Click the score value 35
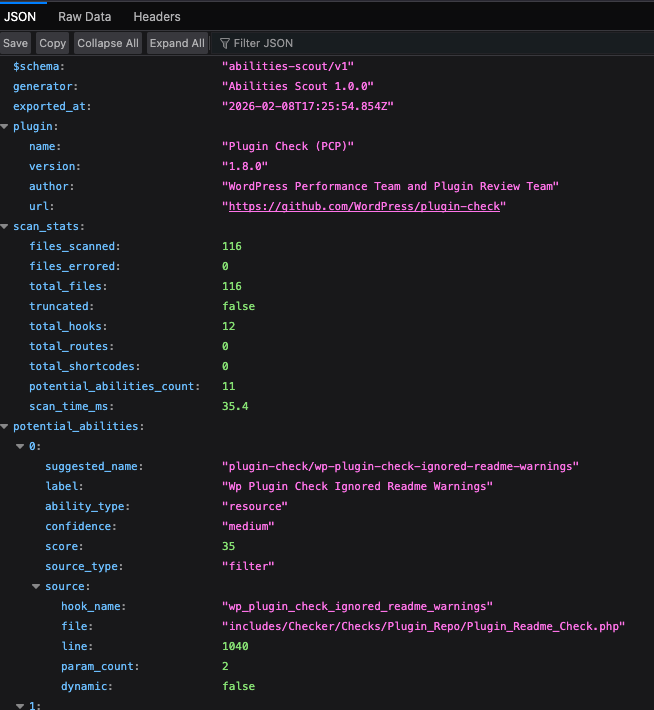 [x=229, y=546]
